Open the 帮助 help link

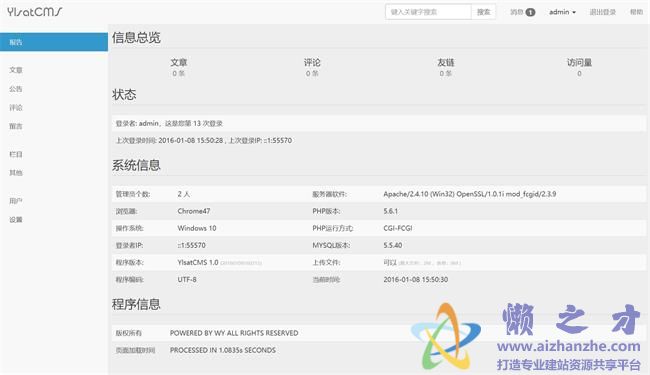coord(636,12)
